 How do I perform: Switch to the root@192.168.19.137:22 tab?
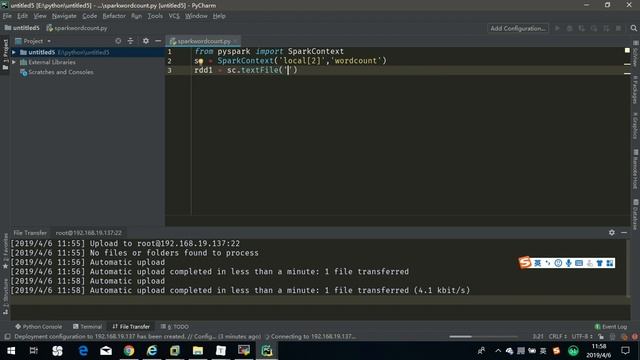(89, 233)
